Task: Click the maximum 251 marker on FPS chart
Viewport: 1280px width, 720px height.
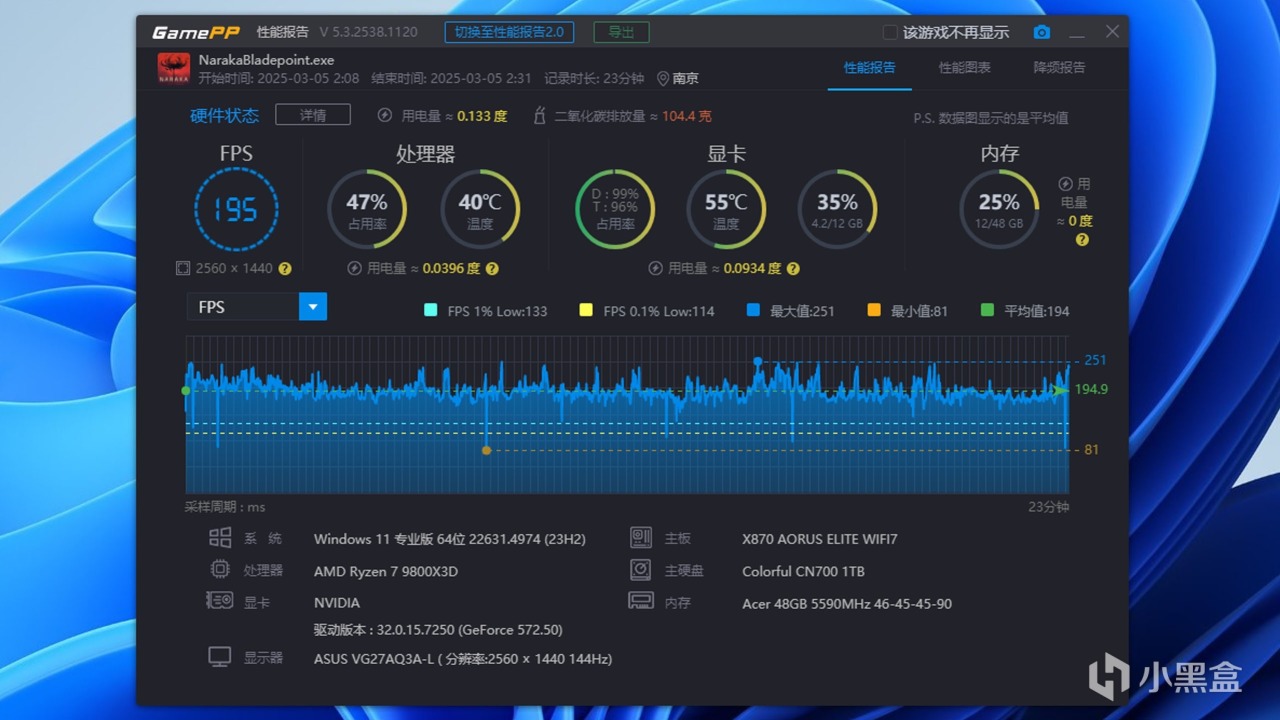Action: pyautogui.click(x=757, y=361)
